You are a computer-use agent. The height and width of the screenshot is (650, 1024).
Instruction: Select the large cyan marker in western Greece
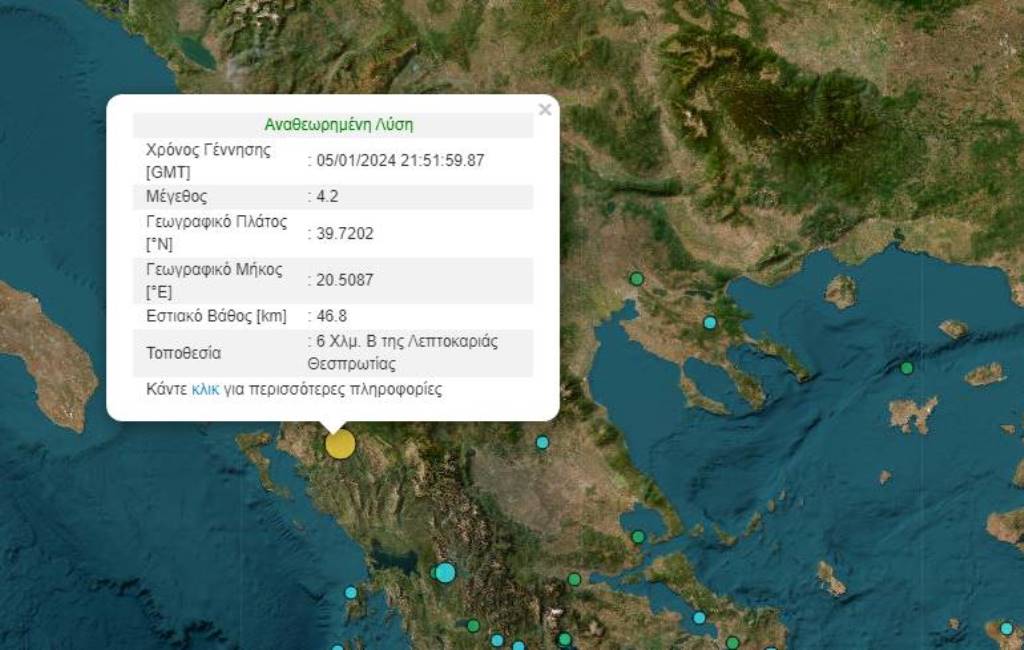pyautogui.click(x=445, y=572)
